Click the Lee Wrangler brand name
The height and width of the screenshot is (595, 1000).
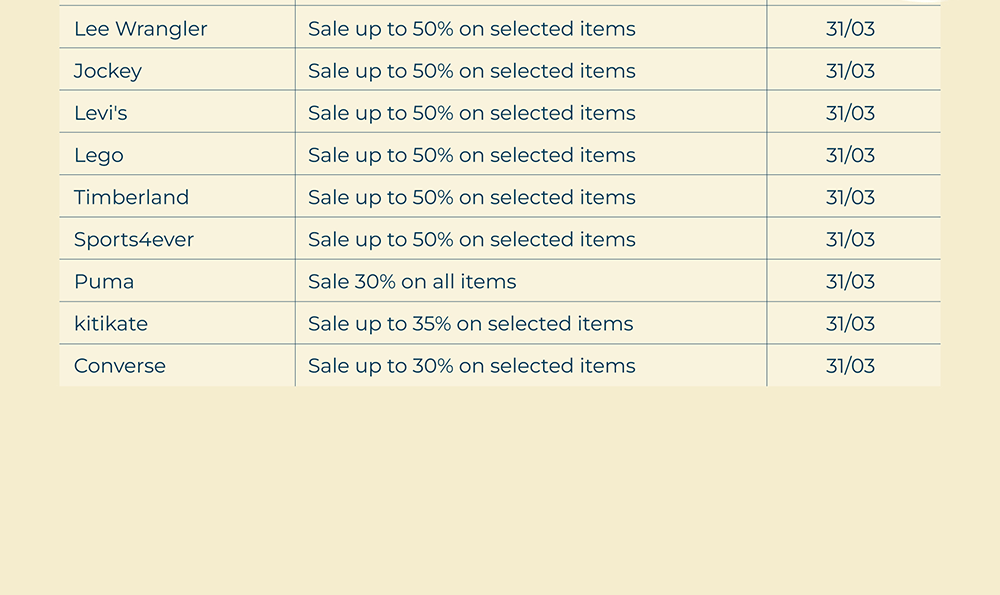141,29
